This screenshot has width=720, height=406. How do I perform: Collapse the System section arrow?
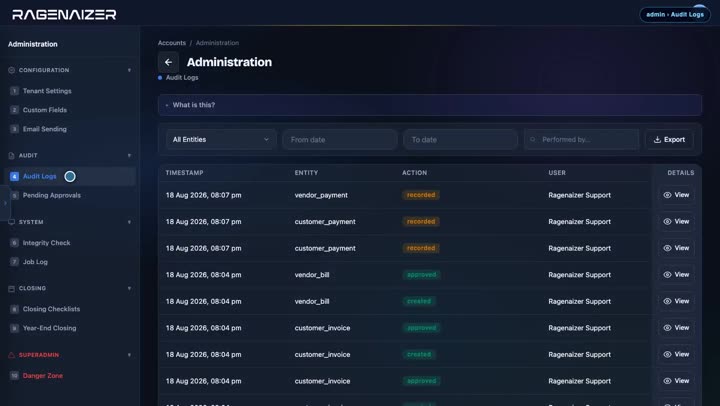tap(129, 222)
